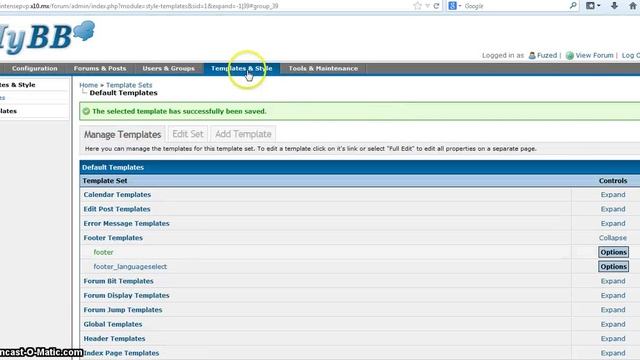
Task: Click the success message checkmark icon
Action: (x=86, y=111)
